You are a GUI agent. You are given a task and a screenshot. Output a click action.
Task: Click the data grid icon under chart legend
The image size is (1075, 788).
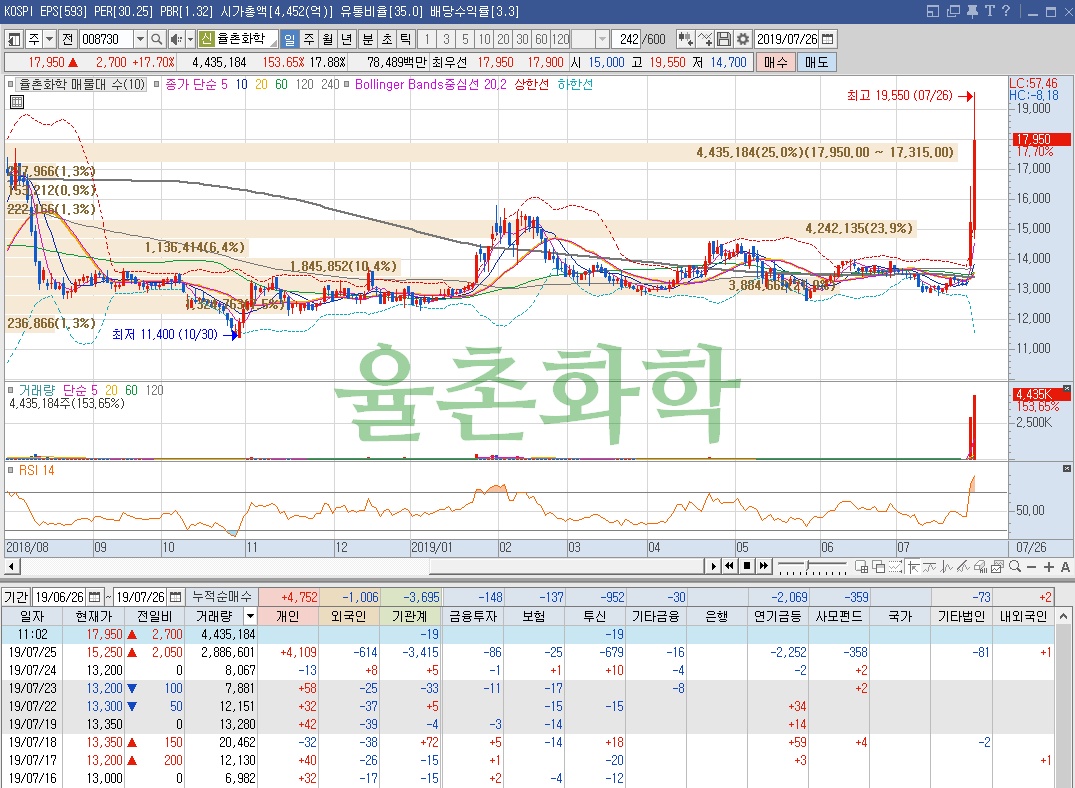click(x=17, y=102)
